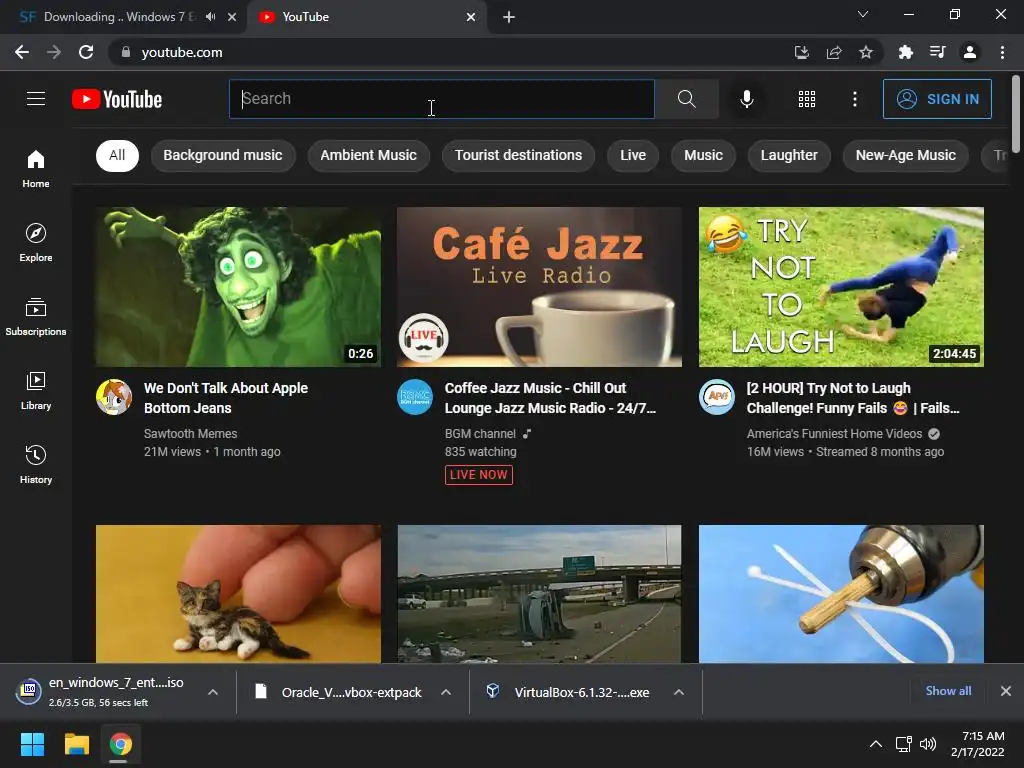The height and width of the screenshot is (768, 1024).
Task: Open Chrome's three-dot menu
Action: click(x=1002, y=52)
